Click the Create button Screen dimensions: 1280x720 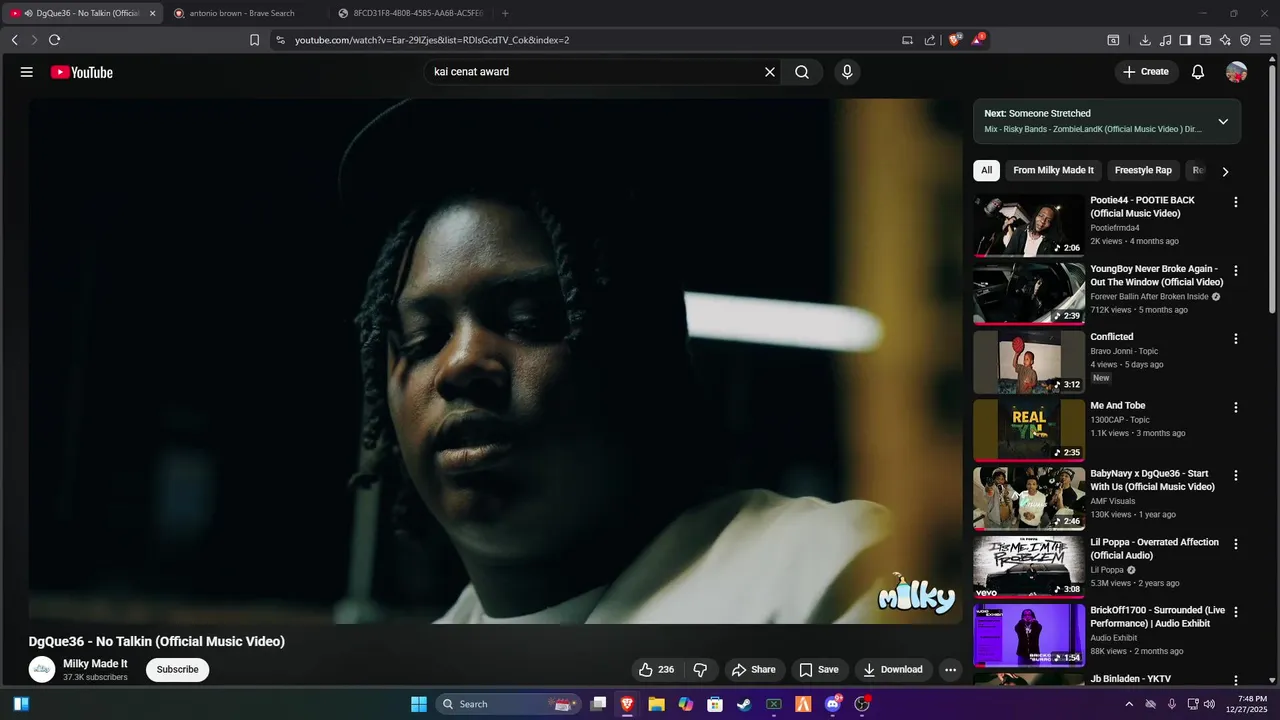(x=1146, y=72)
